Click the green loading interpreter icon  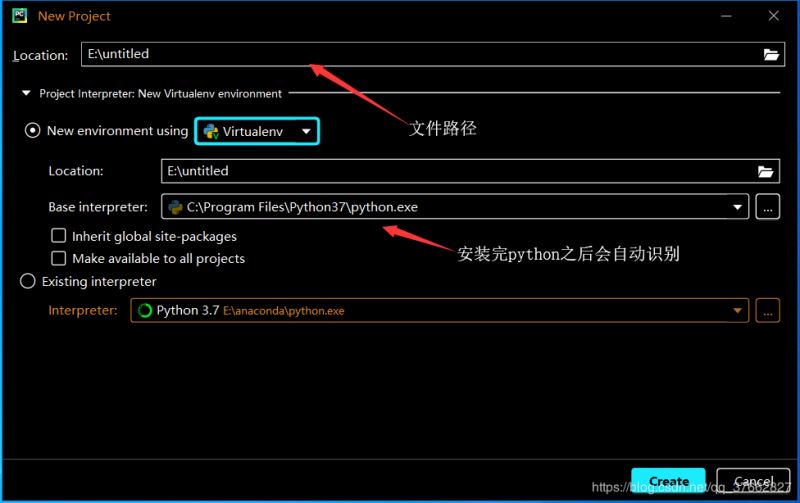pos(145,311)
